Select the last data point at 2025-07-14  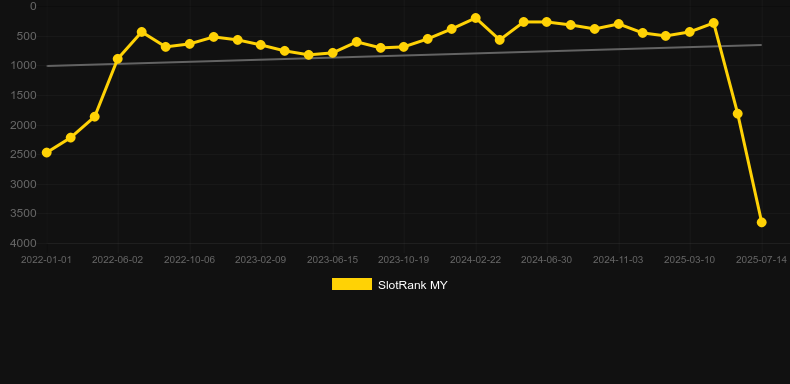tap(761, 222)
